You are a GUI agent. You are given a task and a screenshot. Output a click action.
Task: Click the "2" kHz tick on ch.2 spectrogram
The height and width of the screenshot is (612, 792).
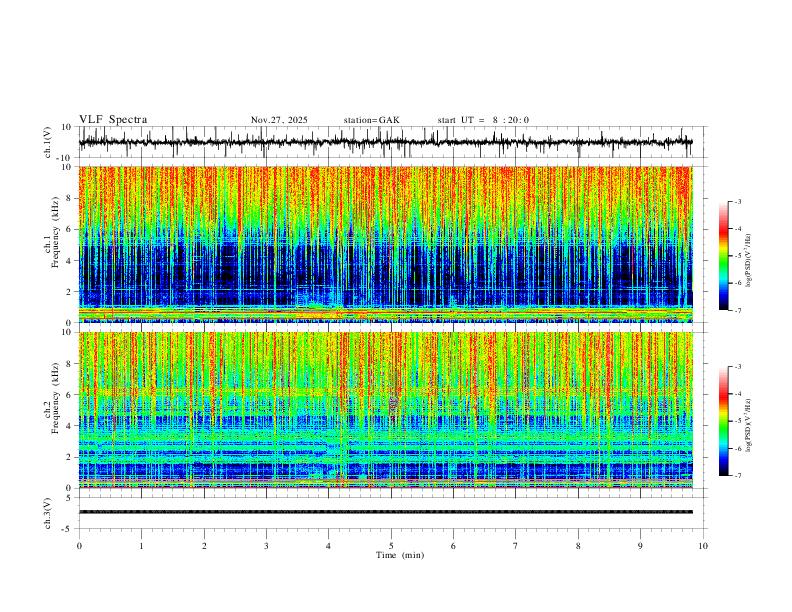70,457
